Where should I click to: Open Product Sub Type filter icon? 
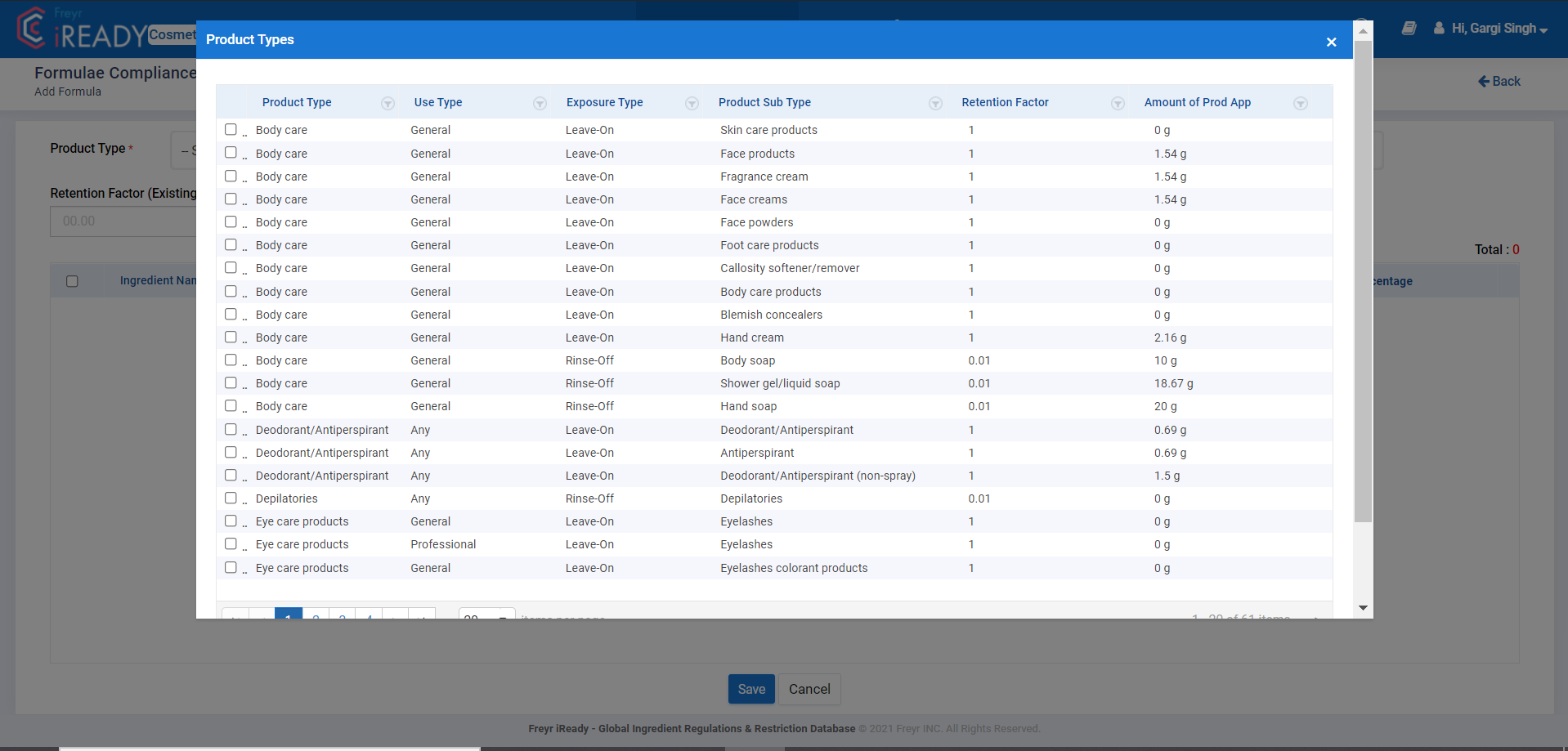click(935, 104)
